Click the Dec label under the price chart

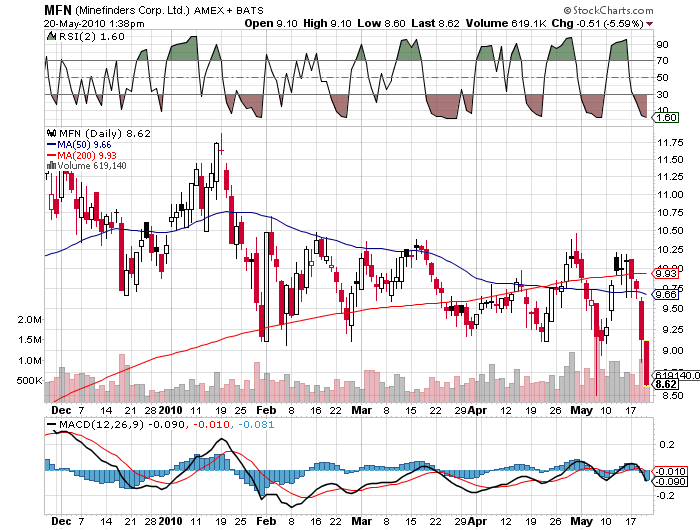pos(61,410)
